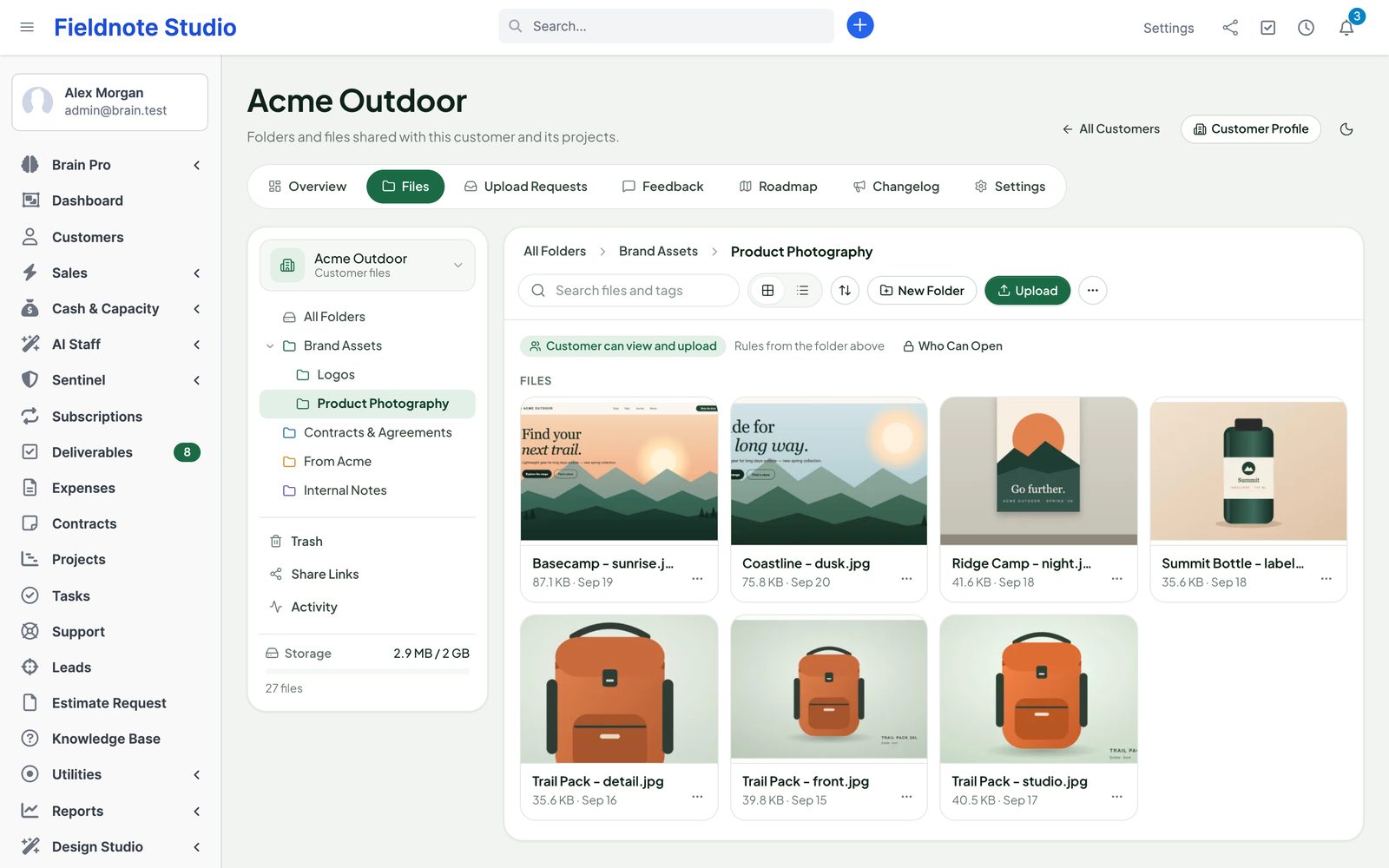
Task: Expand the Sales sidebar section
Action: point(110,273)
